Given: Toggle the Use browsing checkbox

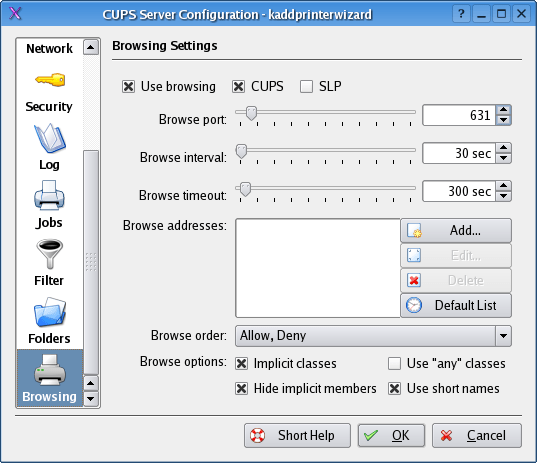Looking at the screenshot, I should 128,87.
